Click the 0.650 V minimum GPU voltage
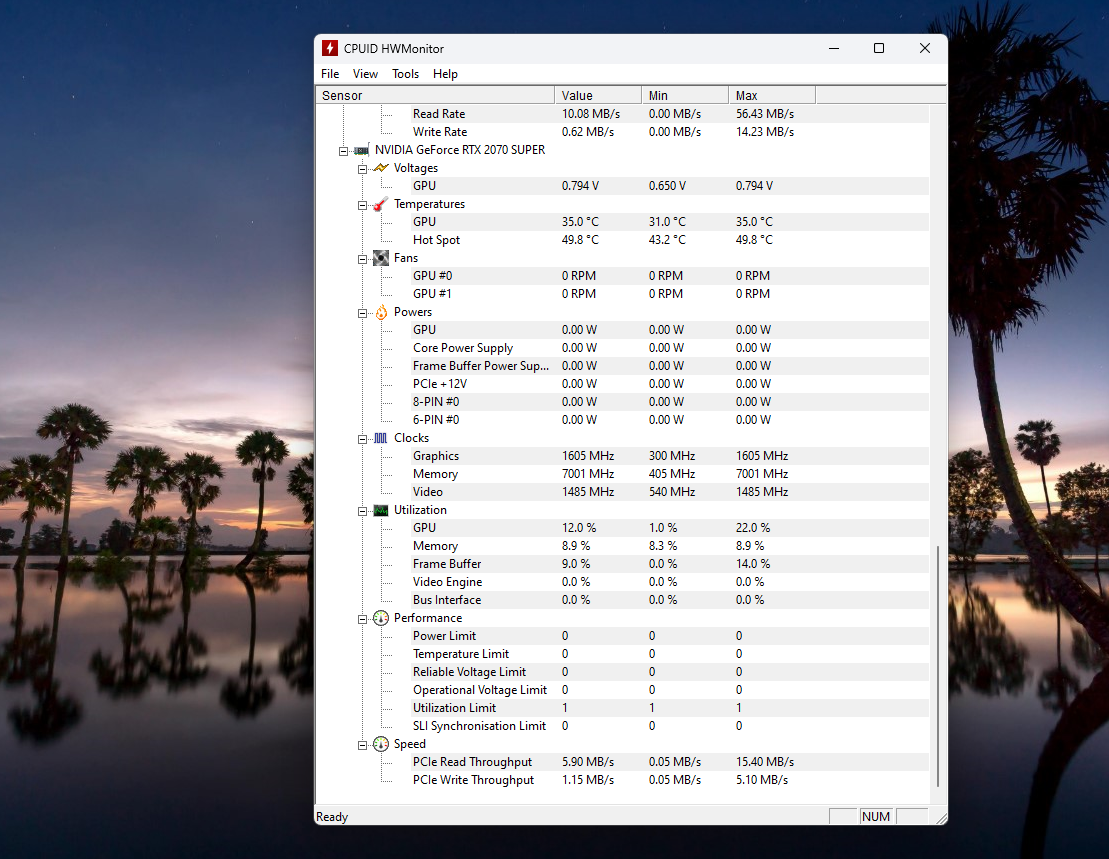The height and width of the screenshot is (859, 1109). click(667, 186)
